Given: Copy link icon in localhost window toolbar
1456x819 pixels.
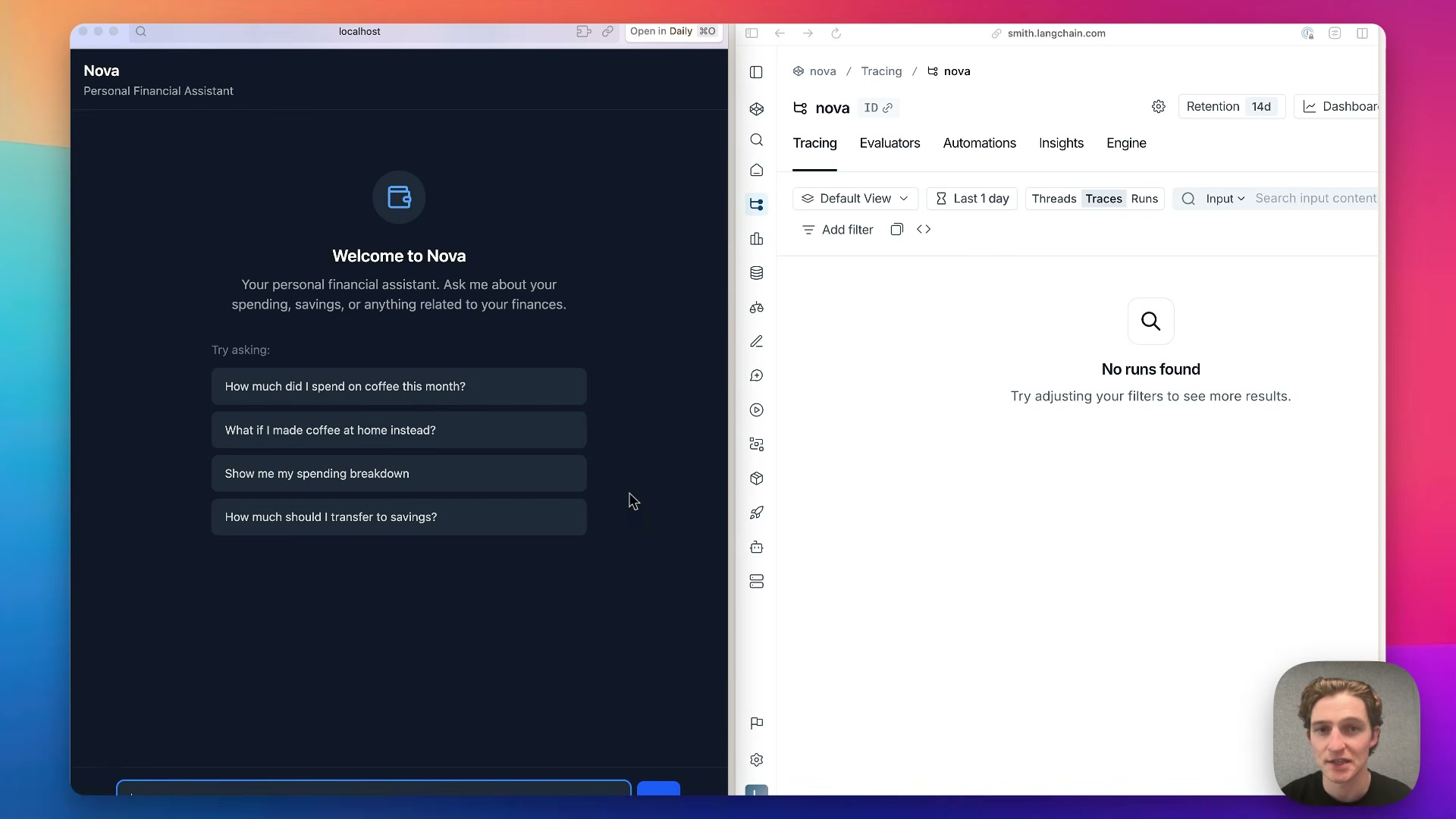Looking at the screenshot, I should point(607,31).
